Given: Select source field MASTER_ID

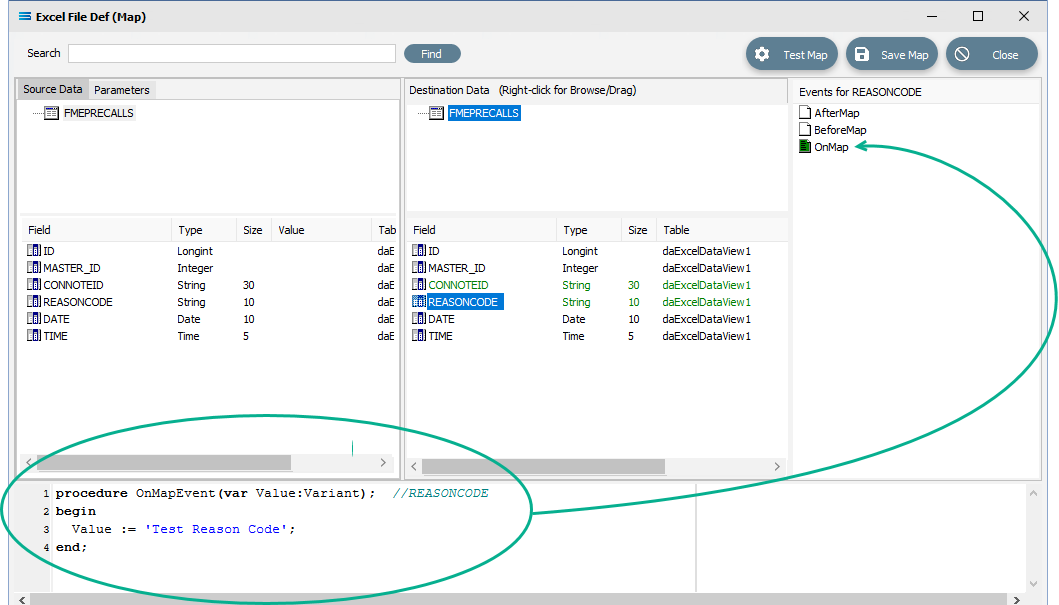Looking at the screenshot, I should 72,268.
